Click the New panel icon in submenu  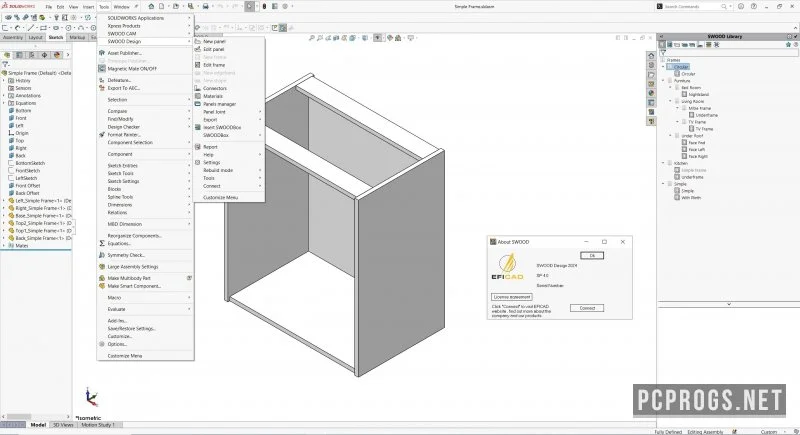(x=197, y=41)
